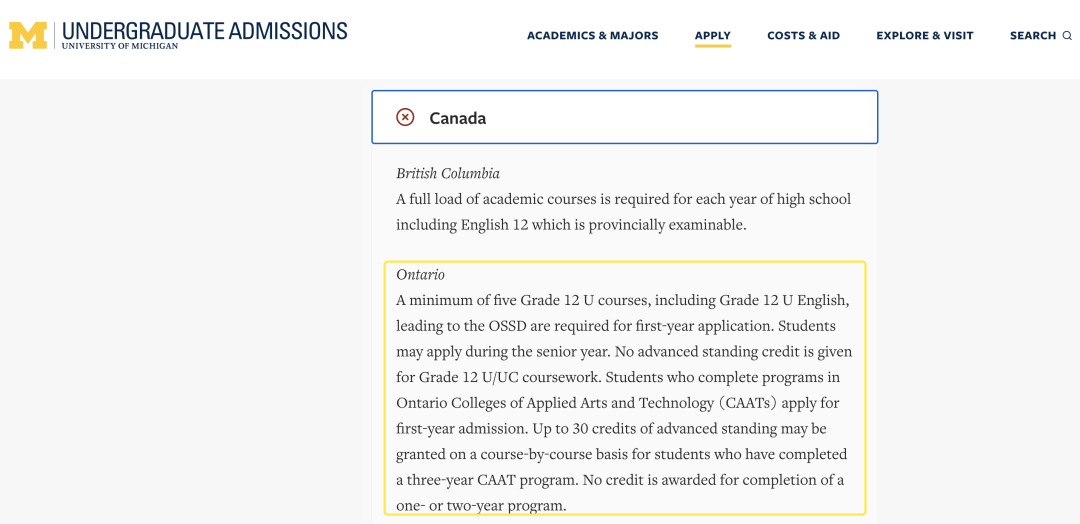The width and height of the screenshot is (1080, 524).
Task: Click the Search link in the header
Action: pyautogui.click(x=1033, y=36)
